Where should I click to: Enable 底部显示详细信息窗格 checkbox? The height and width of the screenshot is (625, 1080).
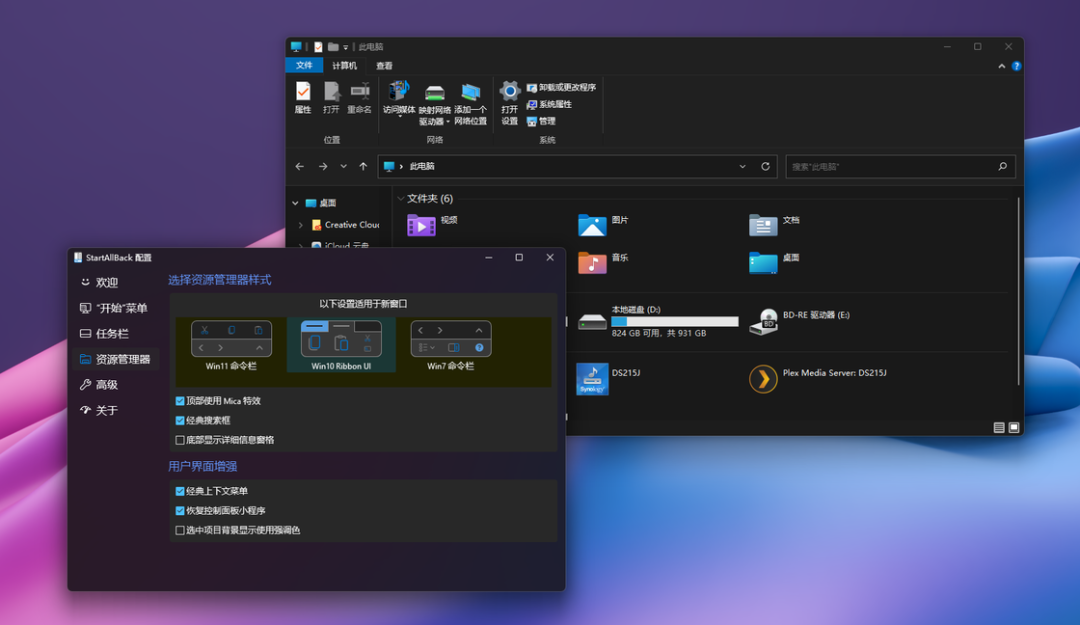pyautogui.click(x=180, y=440)
